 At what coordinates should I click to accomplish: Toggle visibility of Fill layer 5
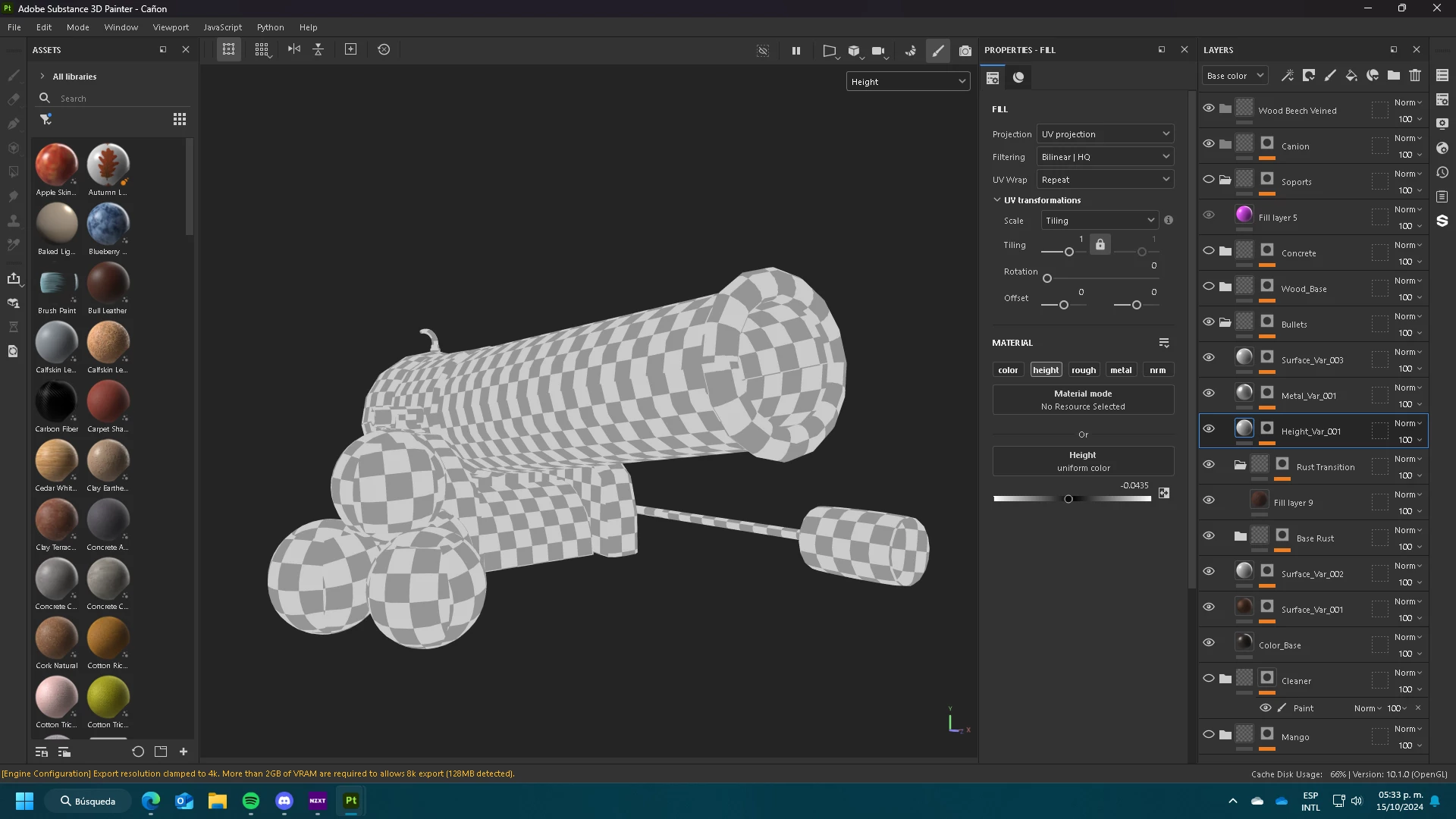click(1209, 215)
